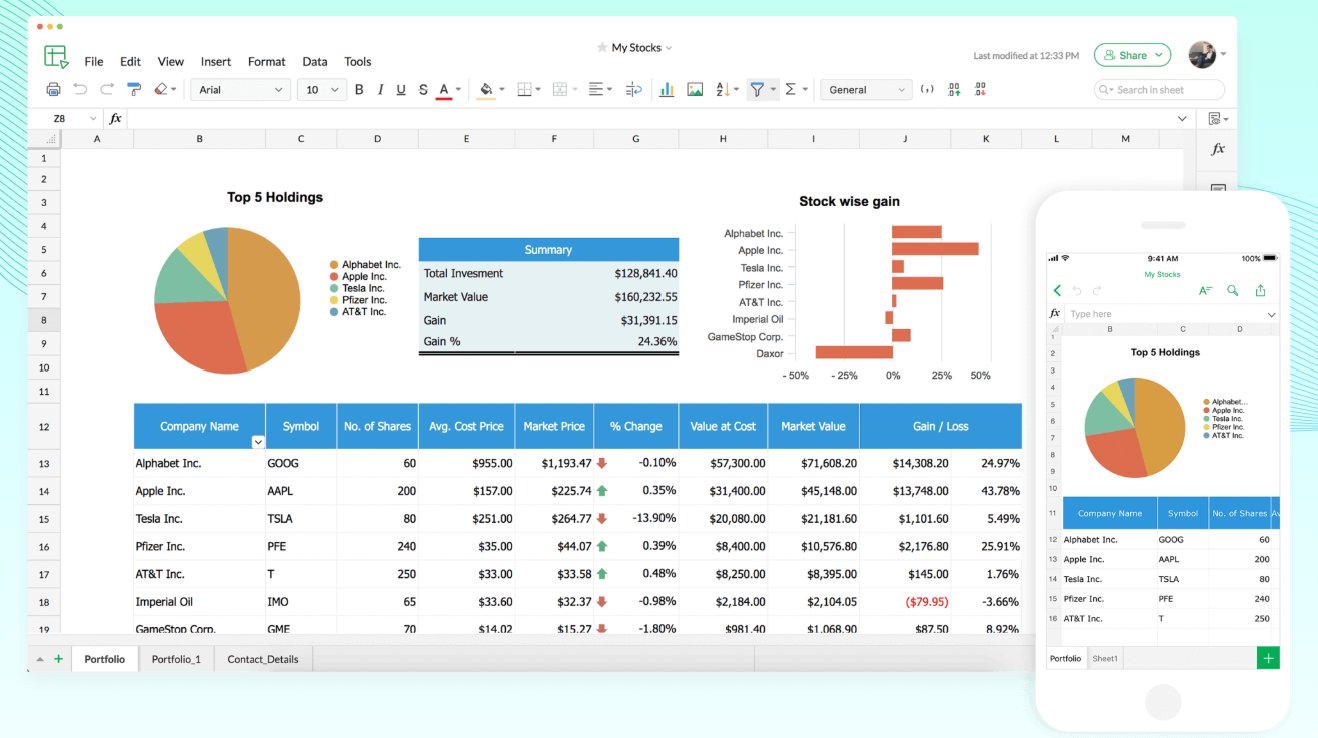The width and height of the screenshot is (1318, 738).
Task: Undo the last action
Action: point(80,89)
